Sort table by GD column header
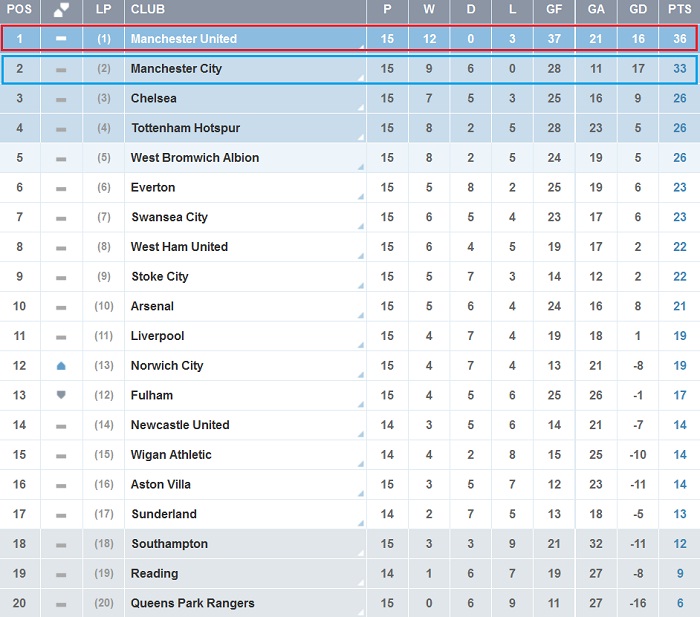The height and width of the screenshot is (617, 700). [638, 9]
